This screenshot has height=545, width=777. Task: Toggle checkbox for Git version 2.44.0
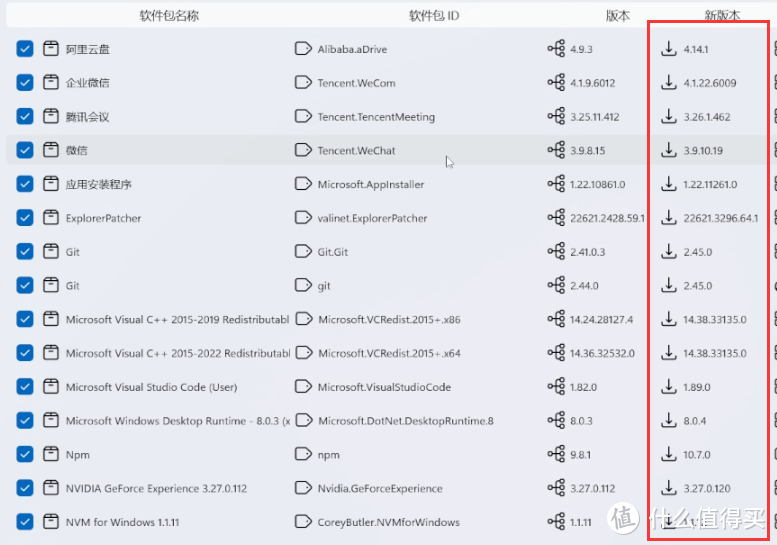pyautogui.click(x=25, y=285)
